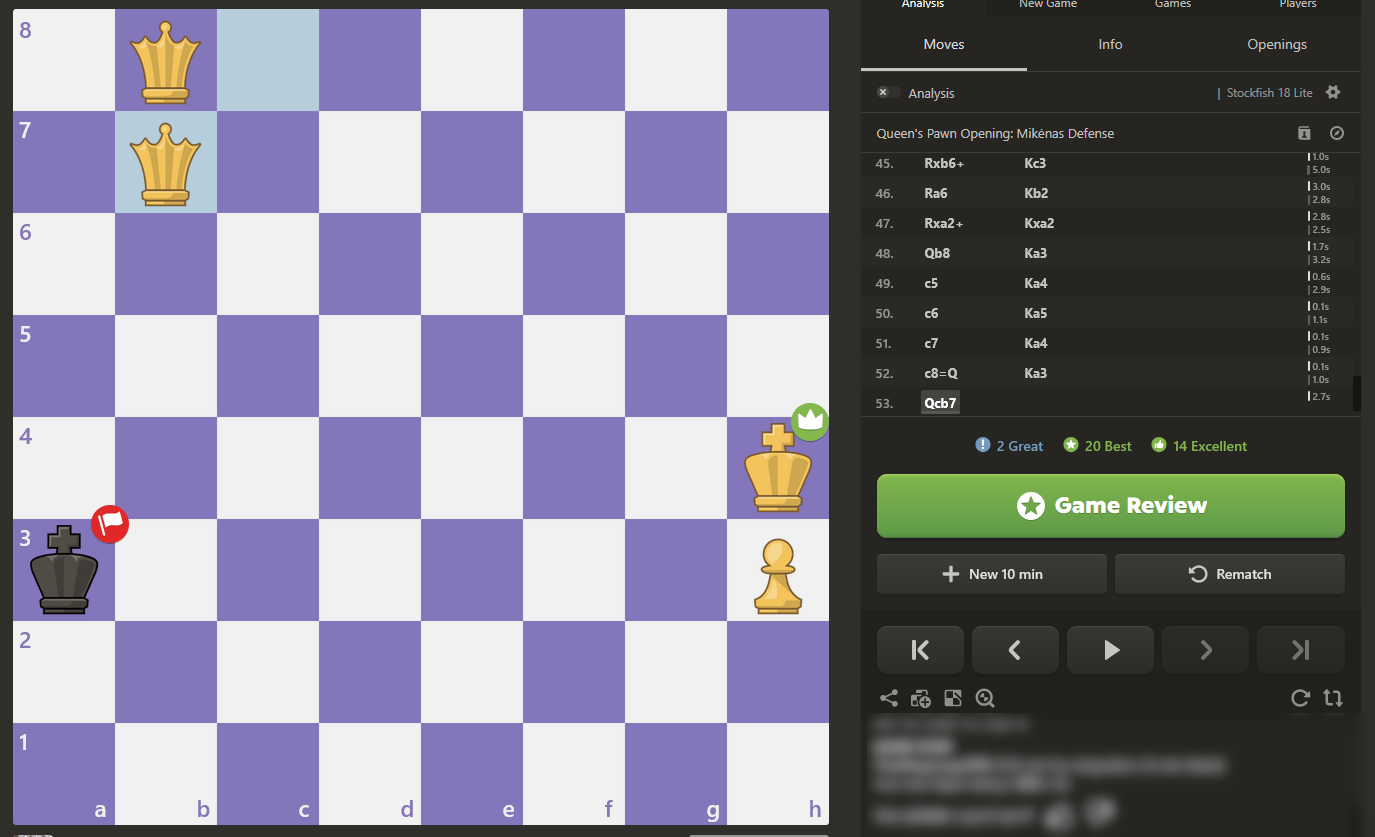The width and height of the screenshot is (1375, 837).
Task: Click the 2 Great count label
Action: 1020,446
